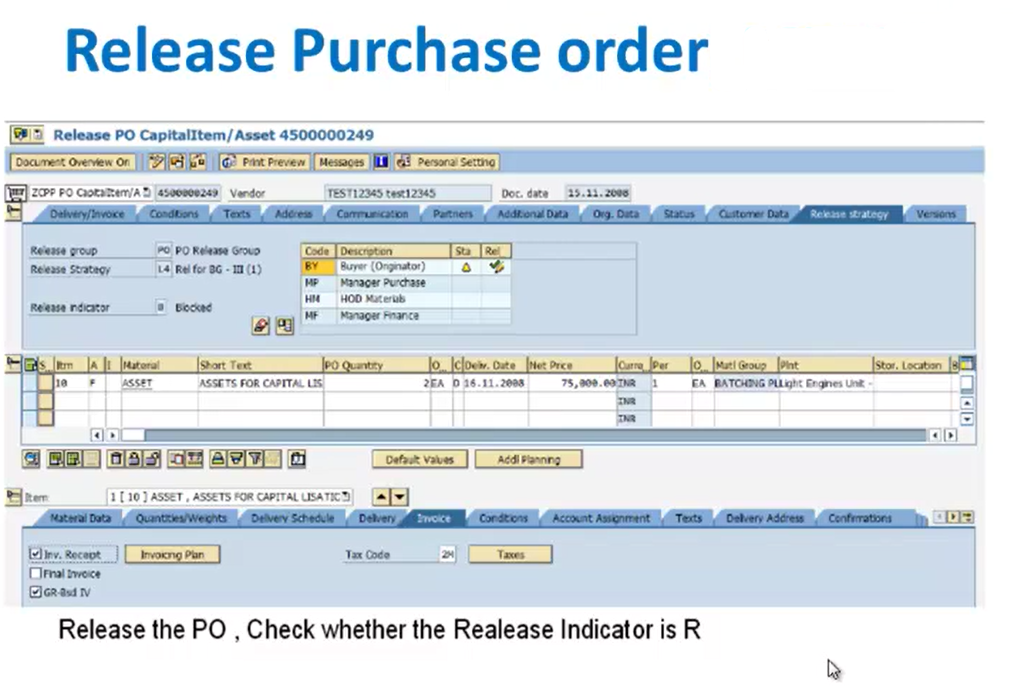Click the sort descending icon in the item toolbar

click(236, 459)
